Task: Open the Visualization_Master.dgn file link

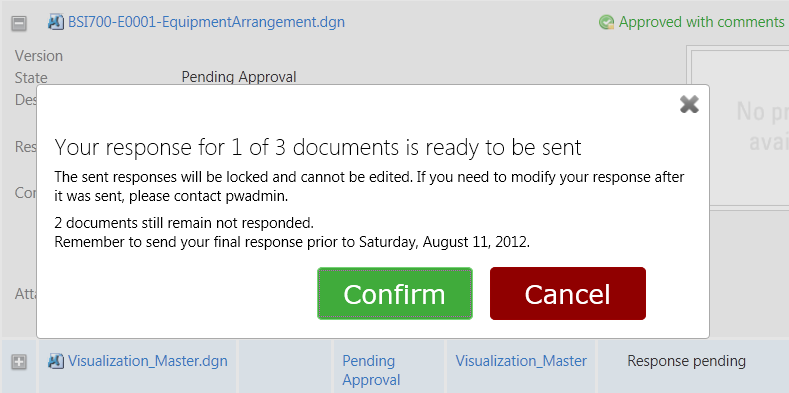Action: click(147, 361)
